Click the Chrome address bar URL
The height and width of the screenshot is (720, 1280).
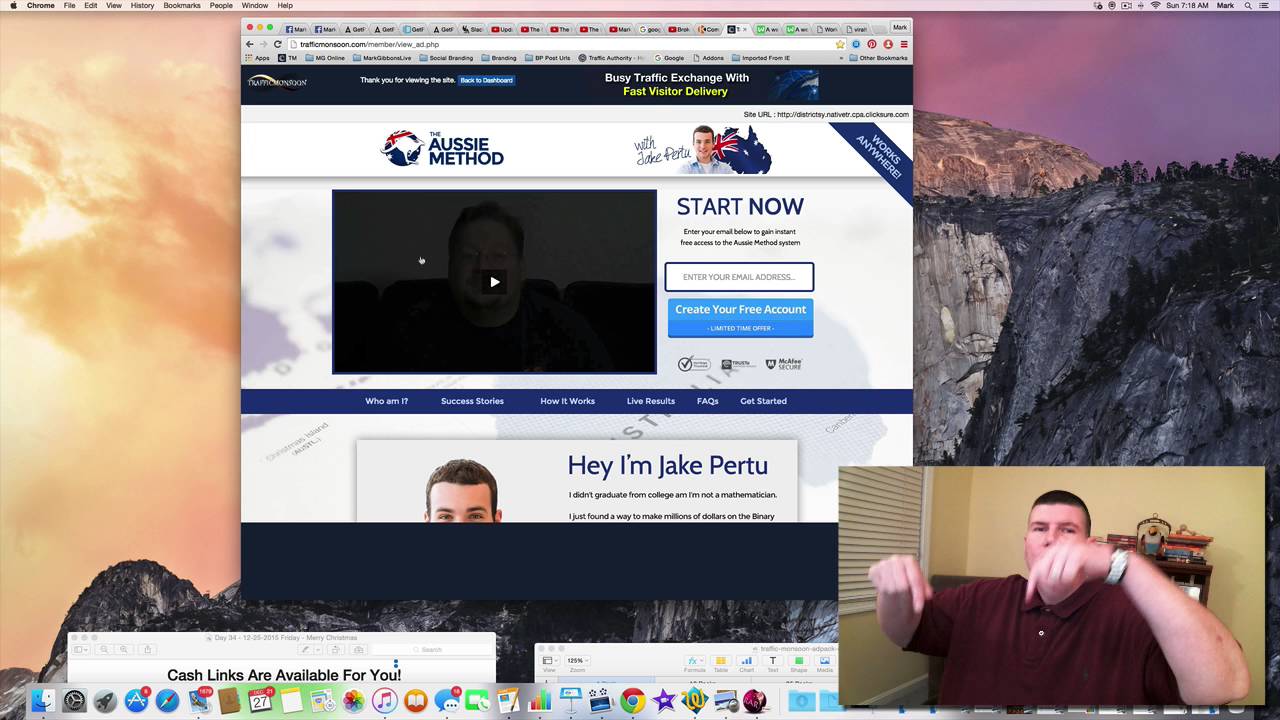click(x=369, y=44)
